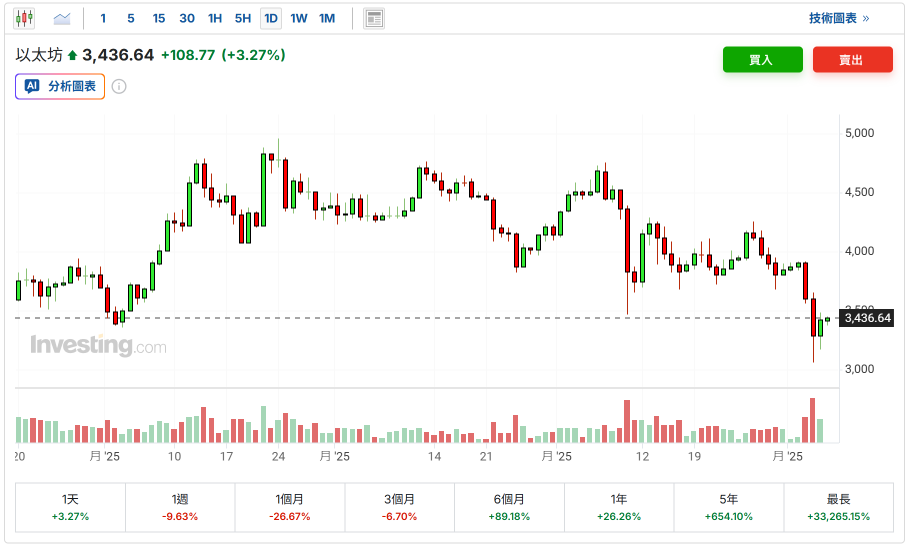Switch interval to 1M

[x=327, y=18]
